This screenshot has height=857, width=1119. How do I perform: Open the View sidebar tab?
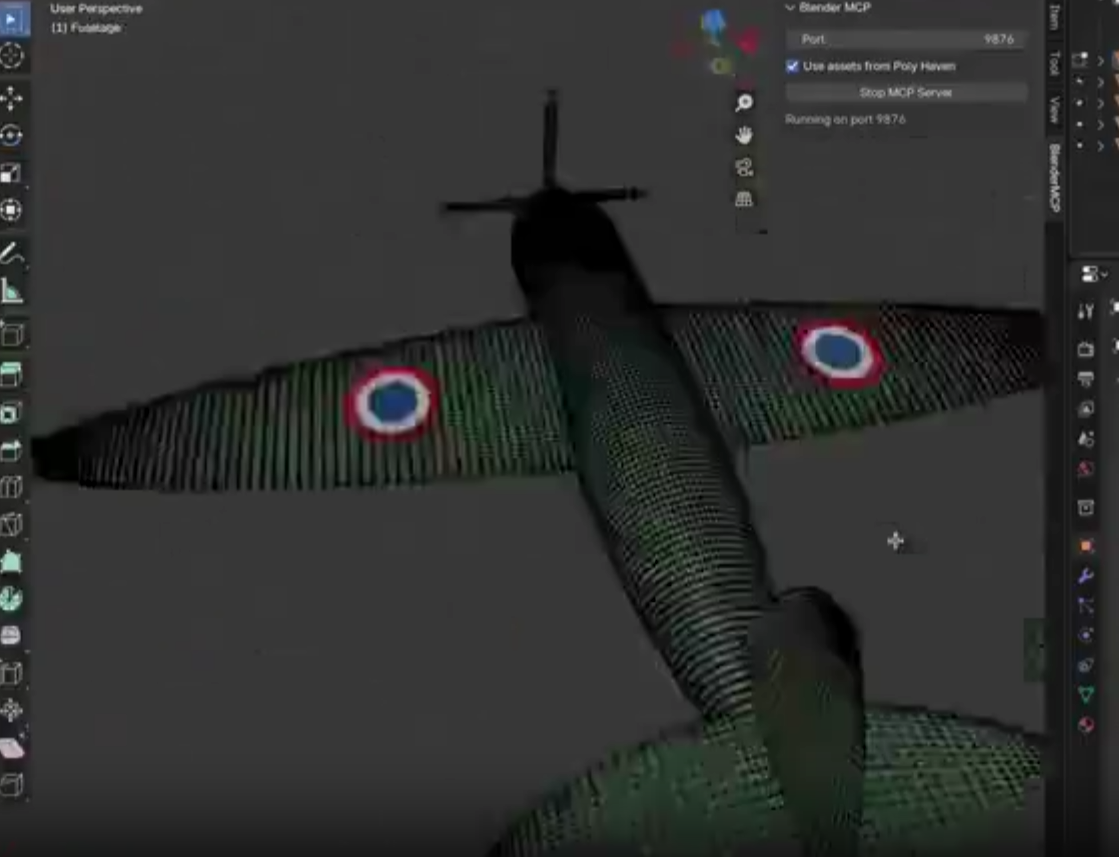coord(1055,110)
